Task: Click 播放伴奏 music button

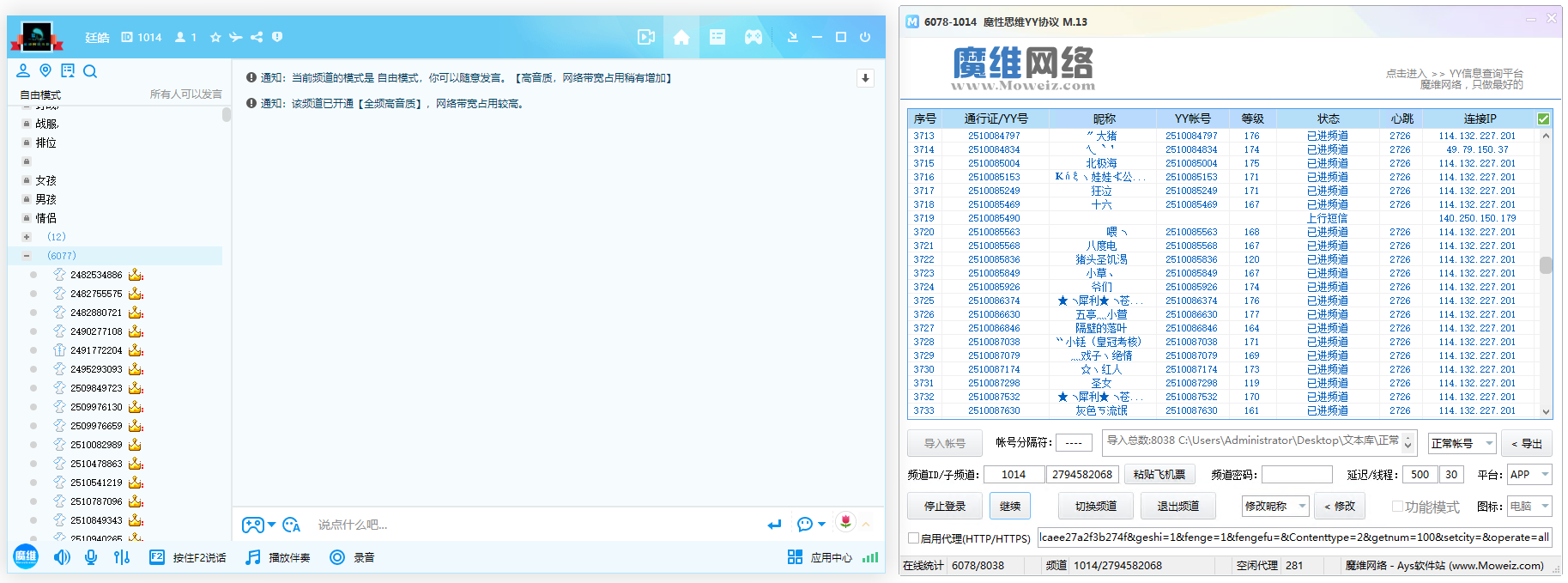Action: coord(278,557)
